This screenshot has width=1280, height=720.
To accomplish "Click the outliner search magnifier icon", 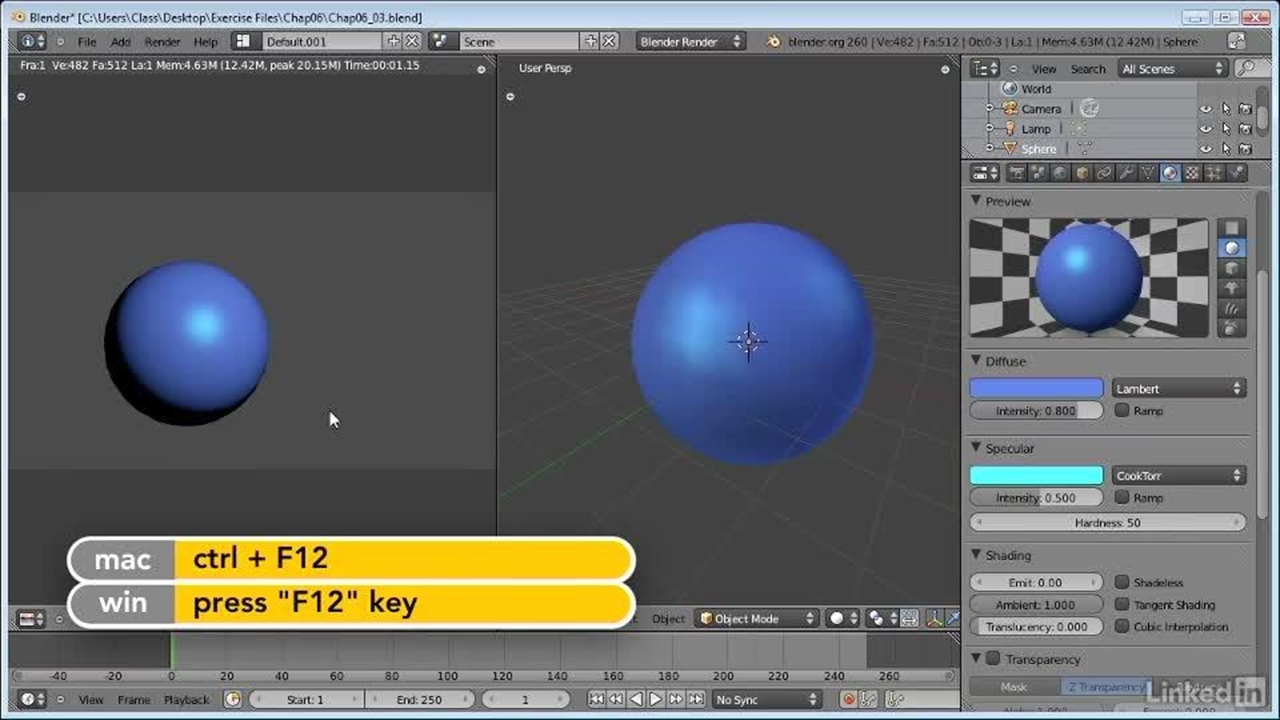I will 1246,68.
